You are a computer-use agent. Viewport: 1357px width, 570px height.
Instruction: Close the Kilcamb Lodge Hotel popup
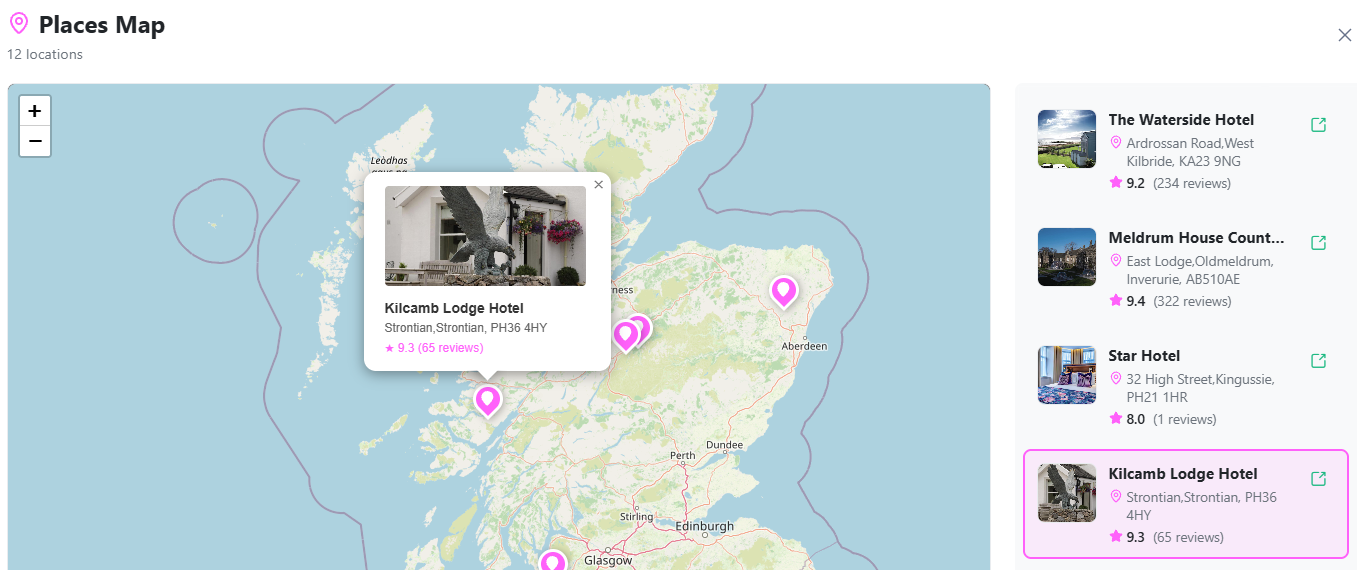[598, 185]
